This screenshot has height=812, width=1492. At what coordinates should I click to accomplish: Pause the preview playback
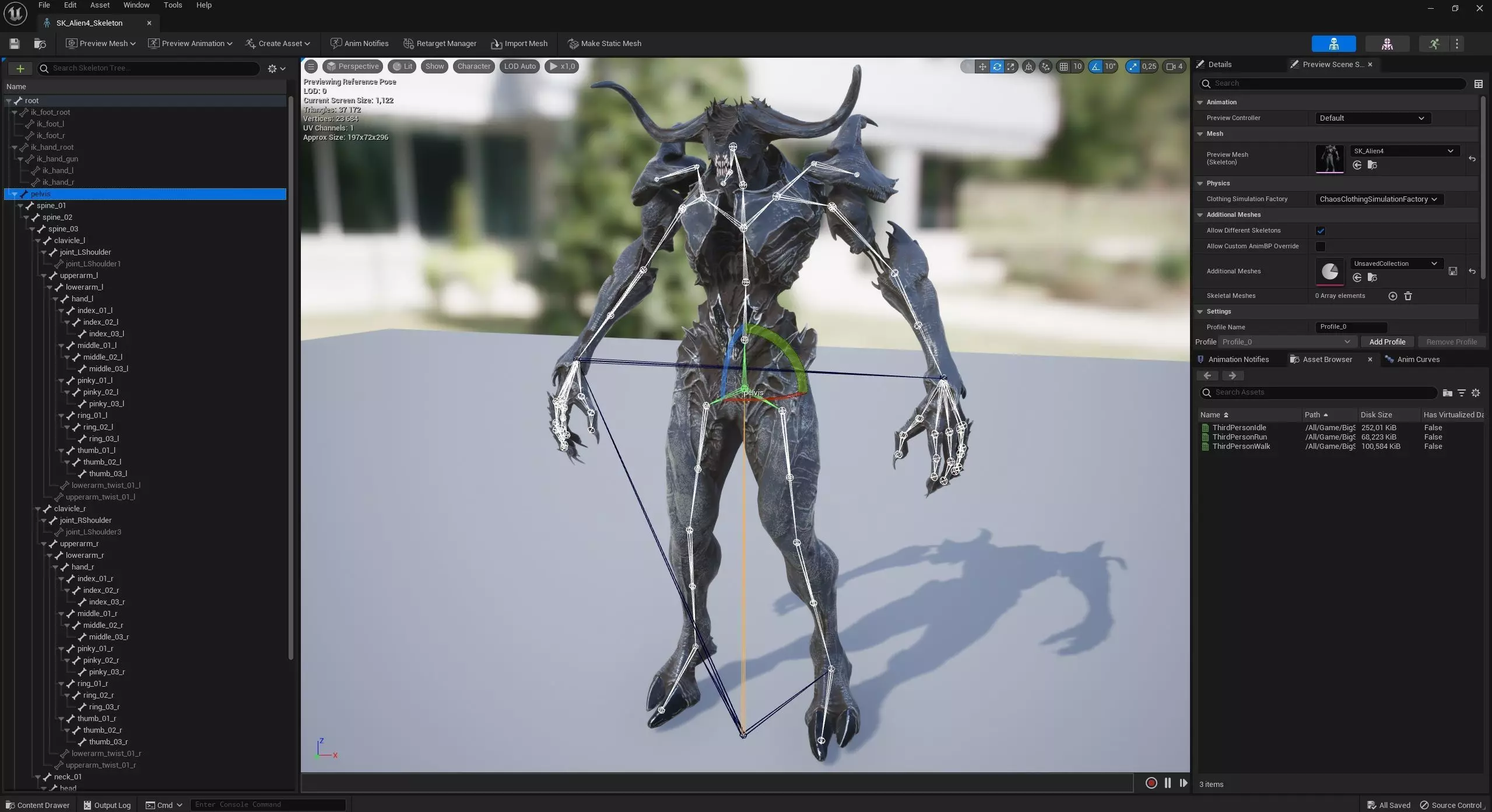point(1167,783)
